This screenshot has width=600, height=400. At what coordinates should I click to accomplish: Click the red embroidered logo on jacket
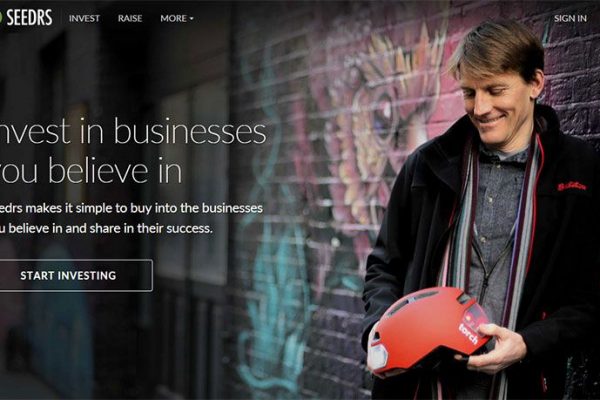(x=572, y=186)
